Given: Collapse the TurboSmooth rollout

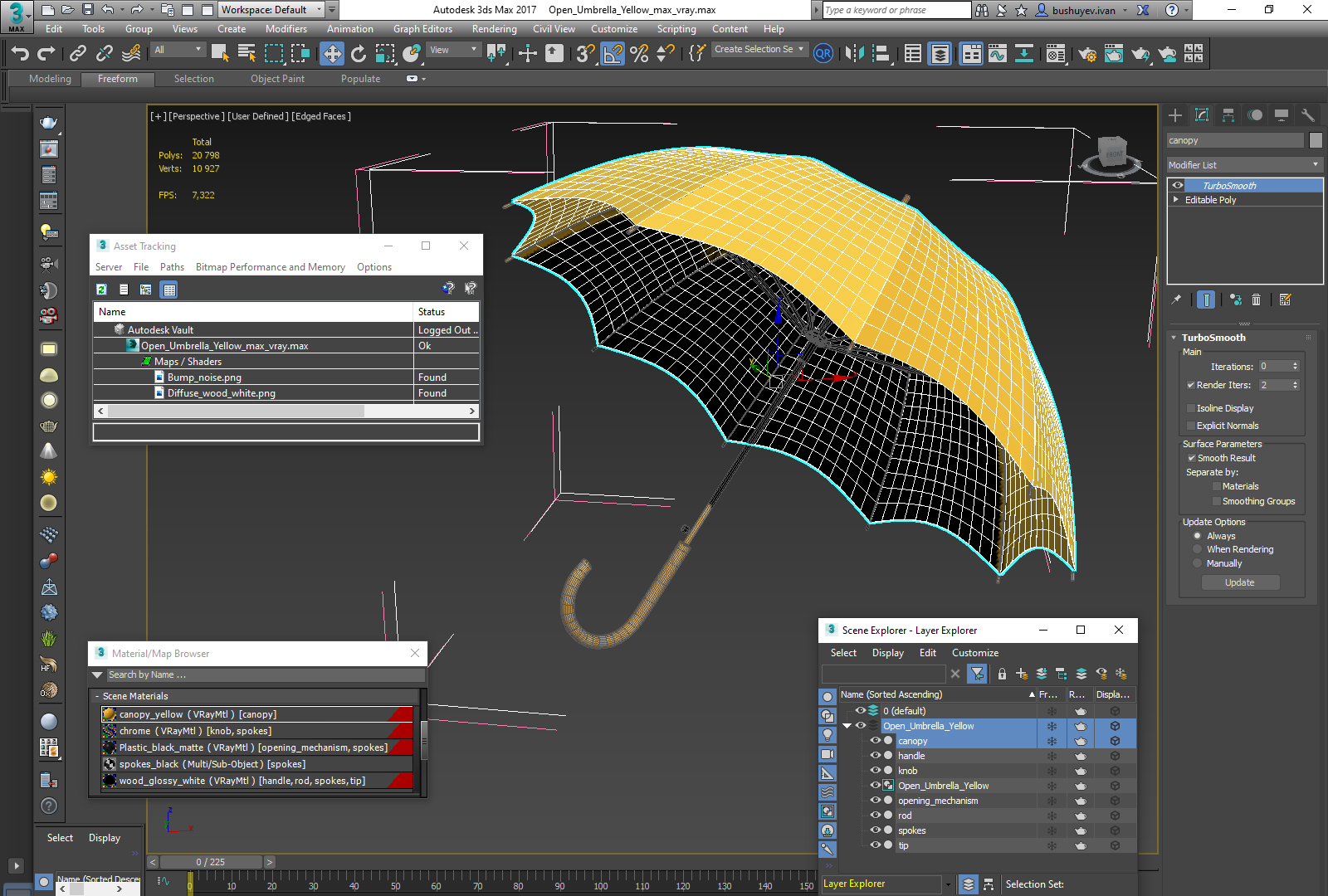Looking at the screenshot, I should (1174, 338).
